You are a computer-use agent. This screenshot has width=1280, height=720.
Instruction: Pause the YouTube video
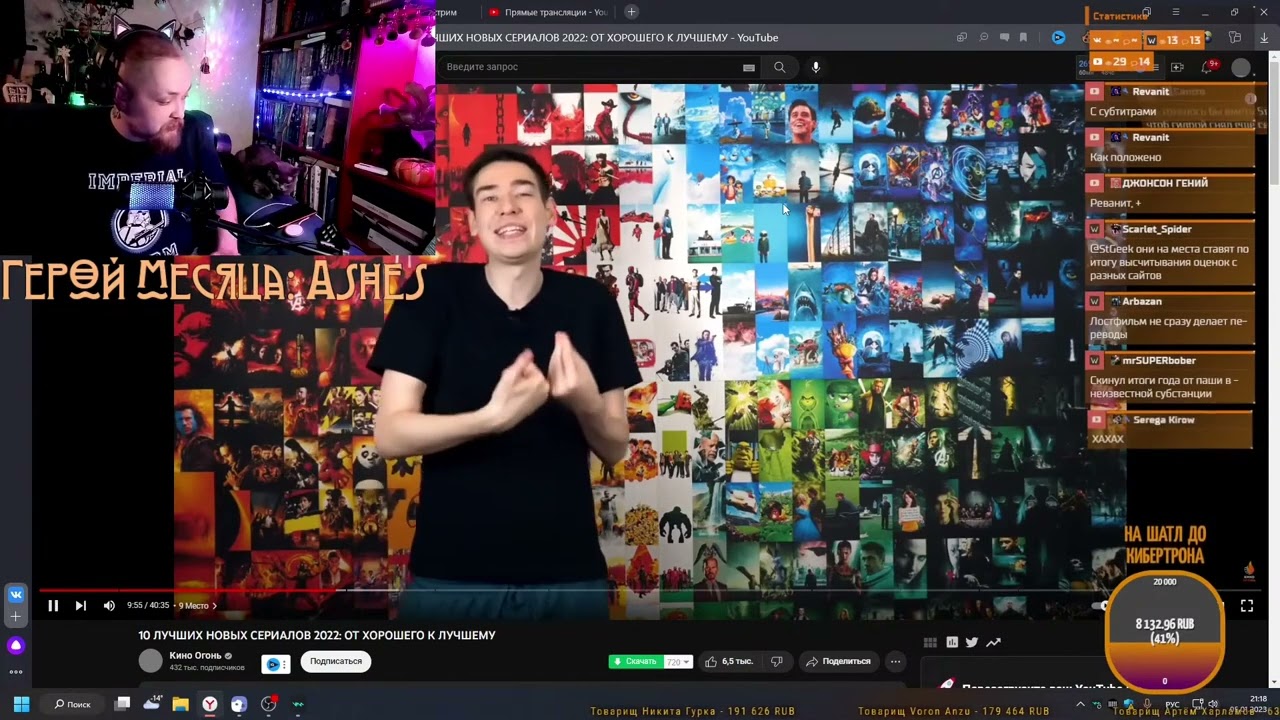coord(53,605)
